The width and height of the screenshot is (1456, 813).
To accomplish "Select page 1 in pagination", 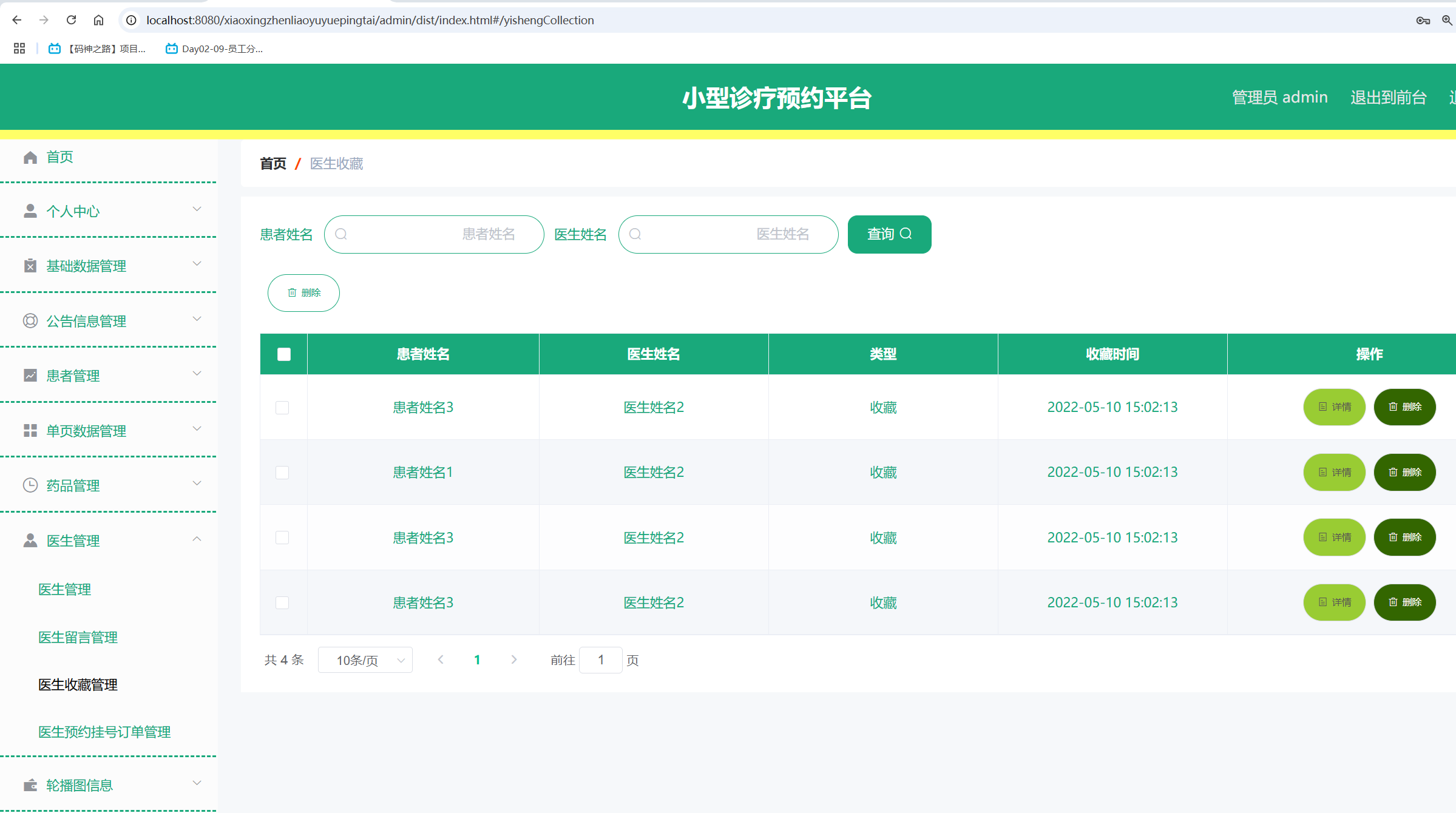I will [x=477, y=660].
